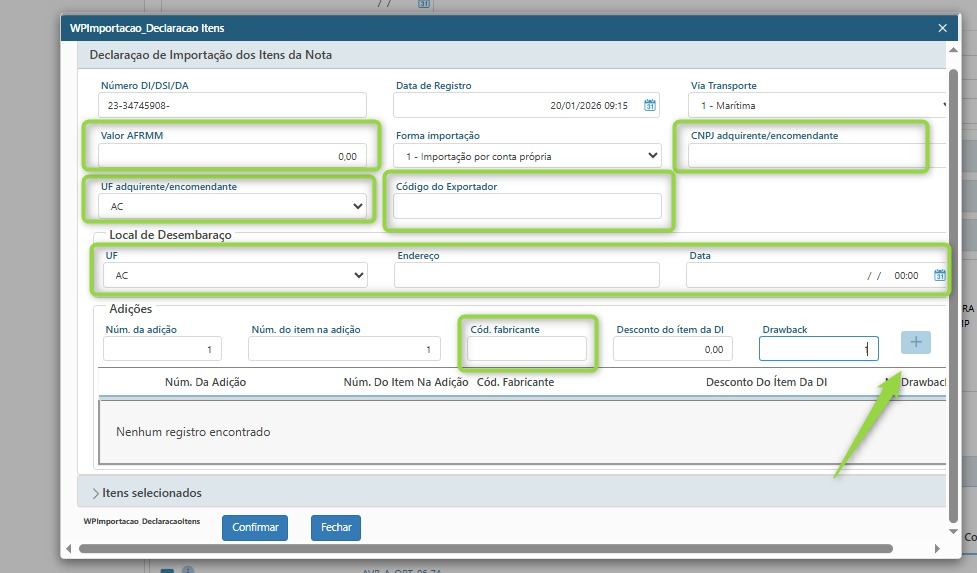The height and width of the screenshot is (573, 977).
Task: Click the Desconto Do Ítem Da DI column header
Action: point(766,382)
